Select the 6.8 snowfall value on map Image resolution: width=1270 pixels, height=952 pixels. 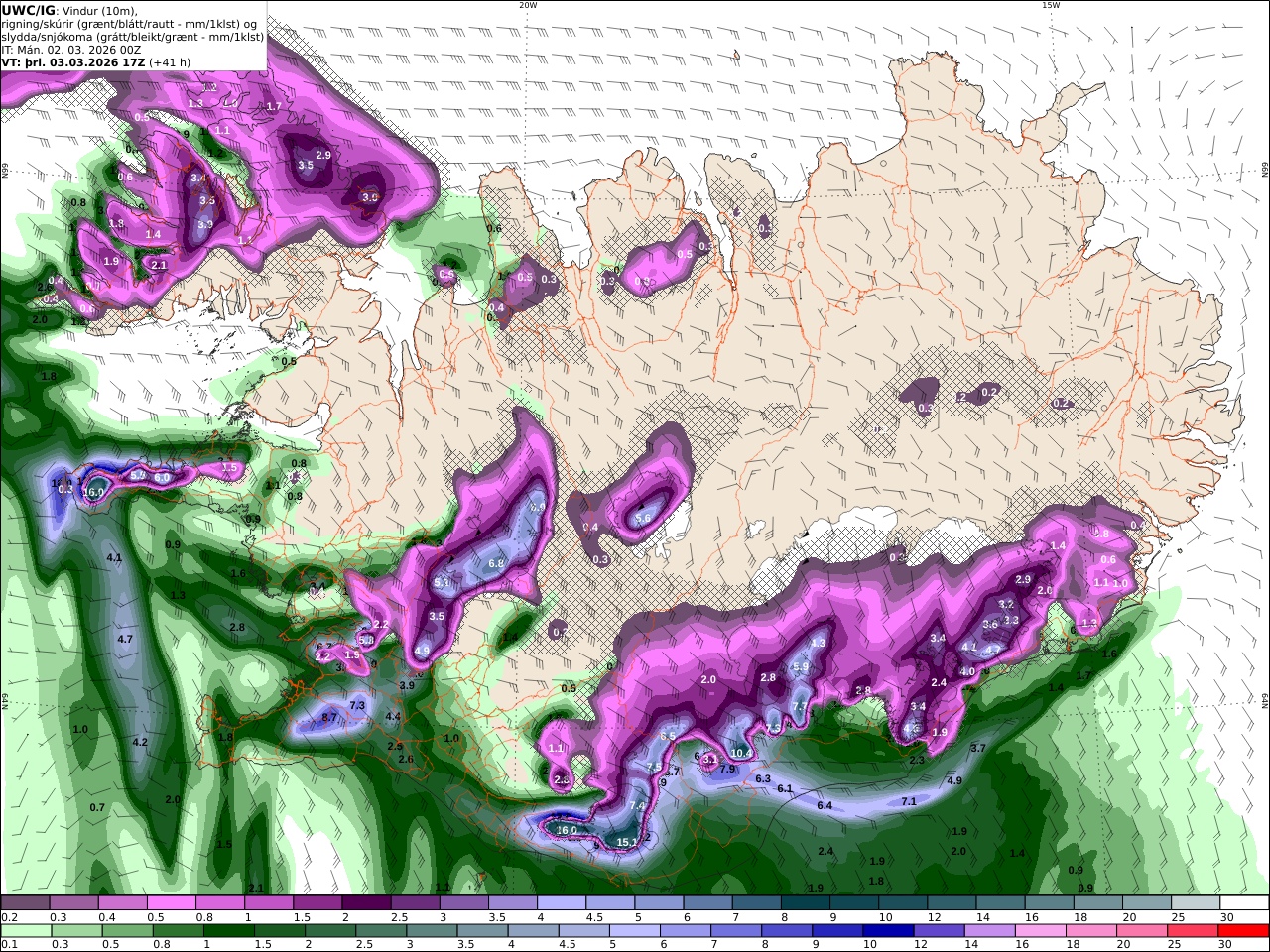tap(497, 563)
